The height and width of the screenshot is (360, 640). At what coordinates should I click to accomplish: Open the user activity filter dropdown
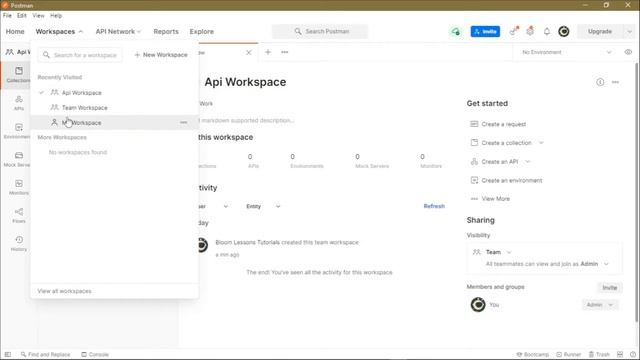point(213,207)
